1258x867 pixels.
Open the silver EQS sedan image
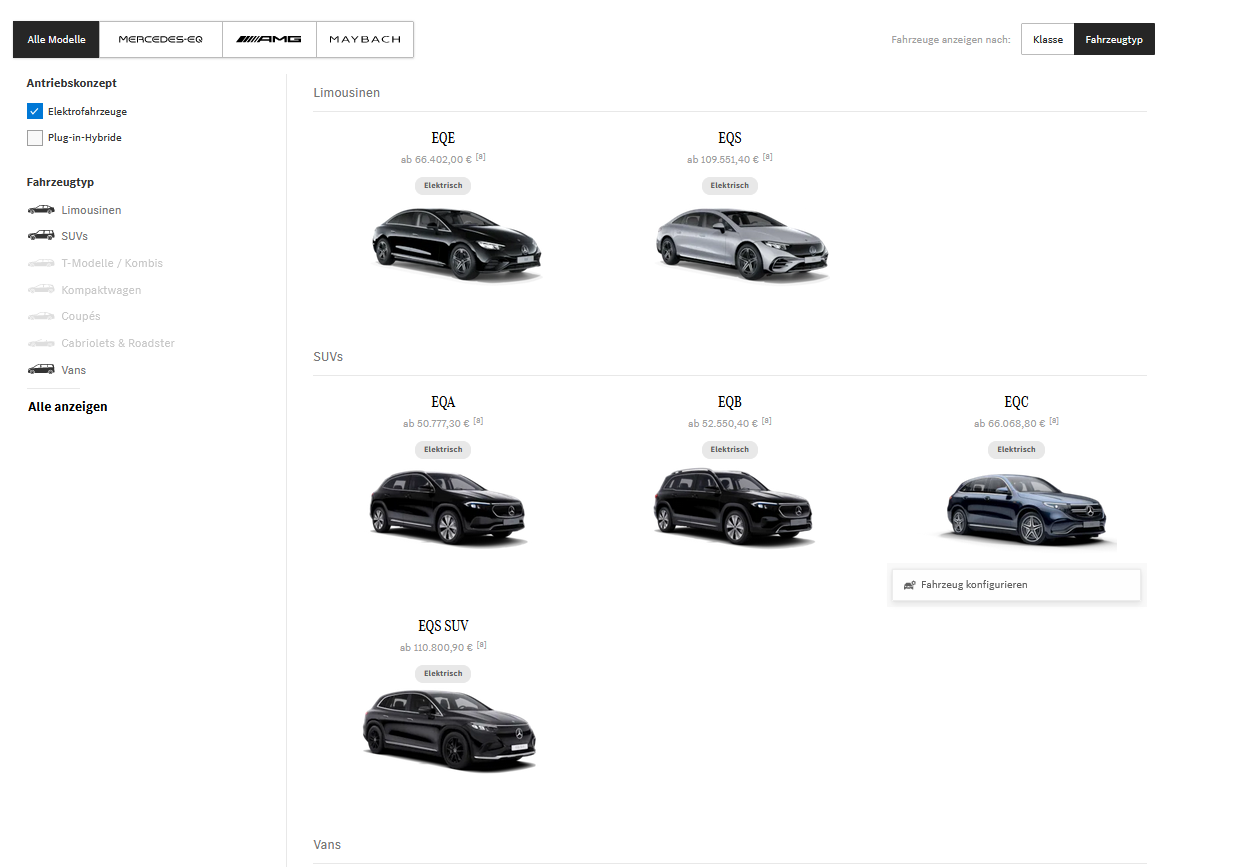[x=742, y=244]
